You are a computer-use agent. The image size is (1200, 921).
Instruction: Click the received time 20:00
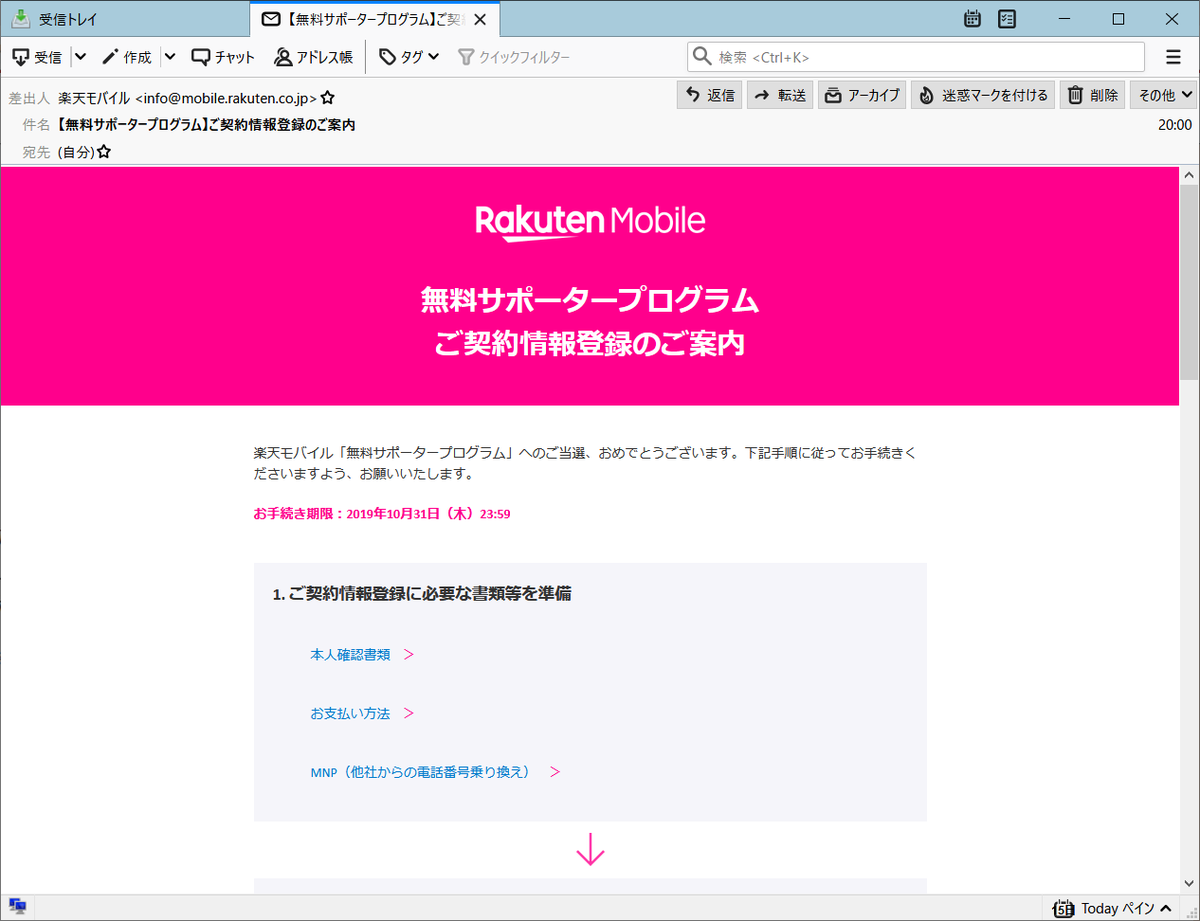[1175, 125]
